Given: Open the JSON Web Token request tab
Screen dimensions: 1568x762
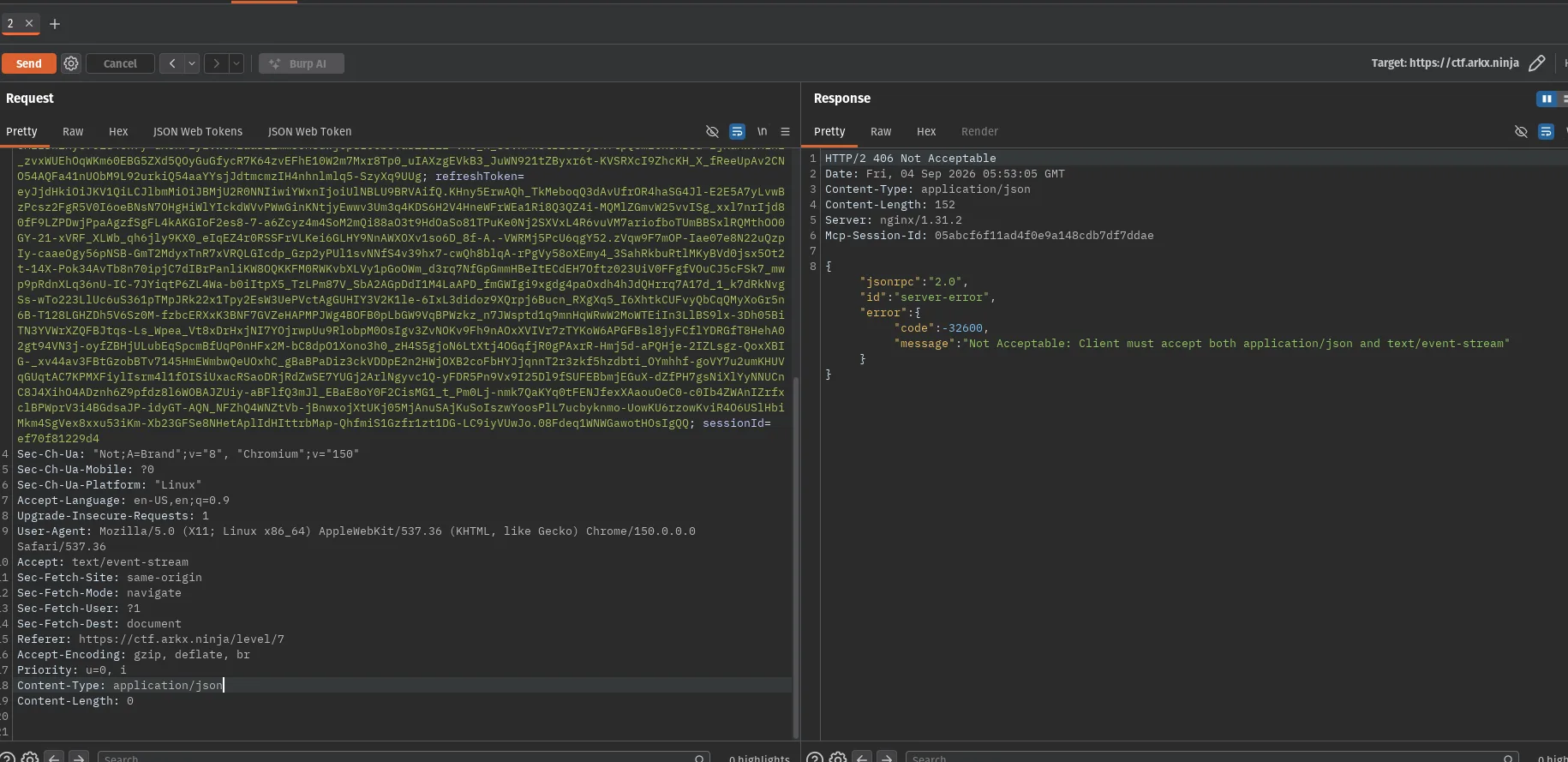Looking at the screenshot, I should [x=309, y=131].
